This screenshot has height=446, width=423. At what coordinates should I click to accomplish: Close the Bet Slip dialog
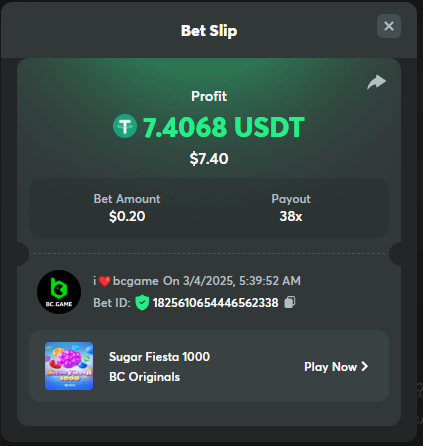pyautogui.click(x=389, y=26)
